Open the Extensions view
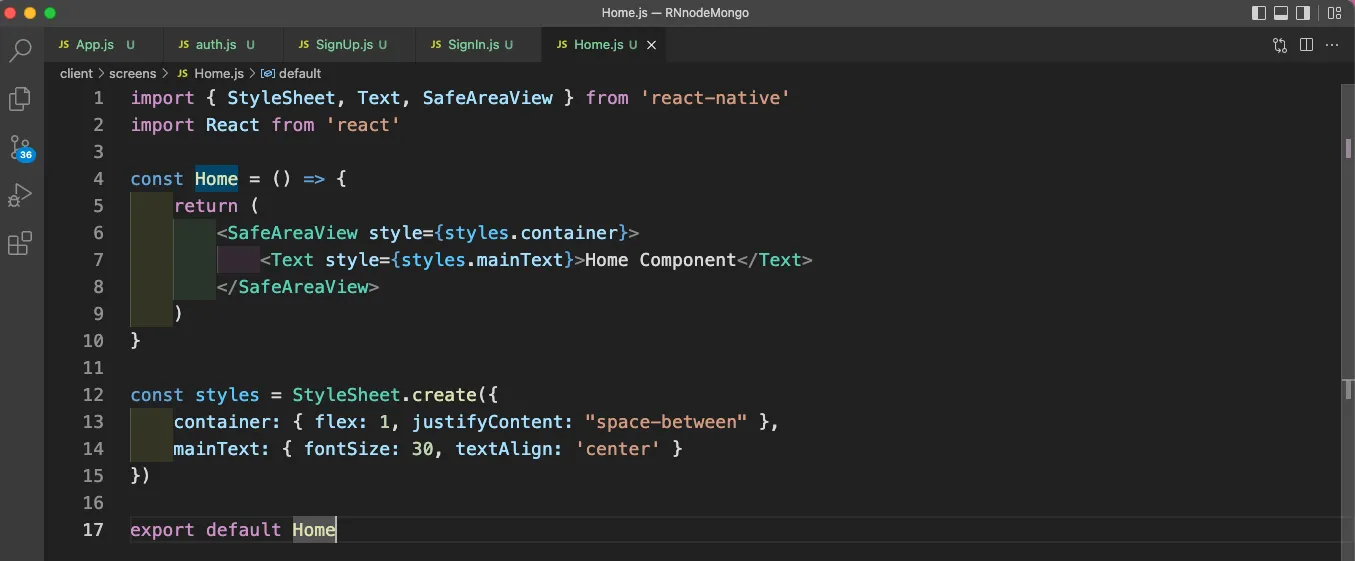This screenshot has height=561, width=1355. coord(20,243)
